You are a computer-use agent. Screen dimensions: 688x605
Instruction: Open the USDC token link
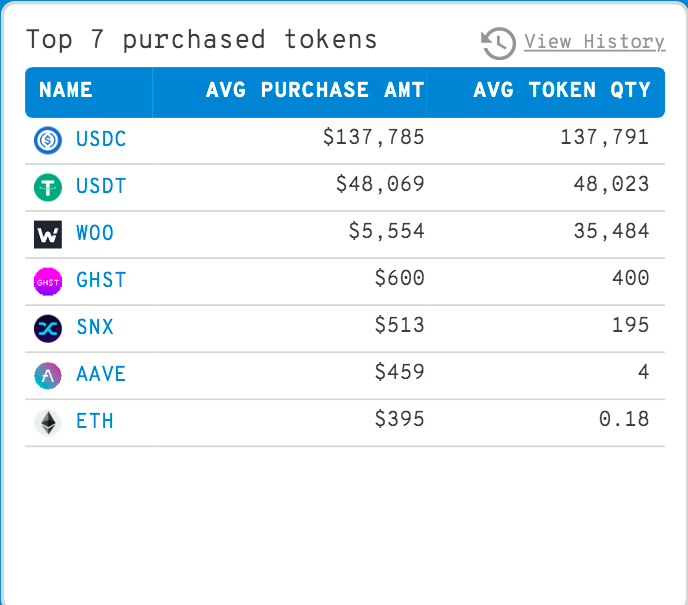pyautogui.click(x=101, y=139)
